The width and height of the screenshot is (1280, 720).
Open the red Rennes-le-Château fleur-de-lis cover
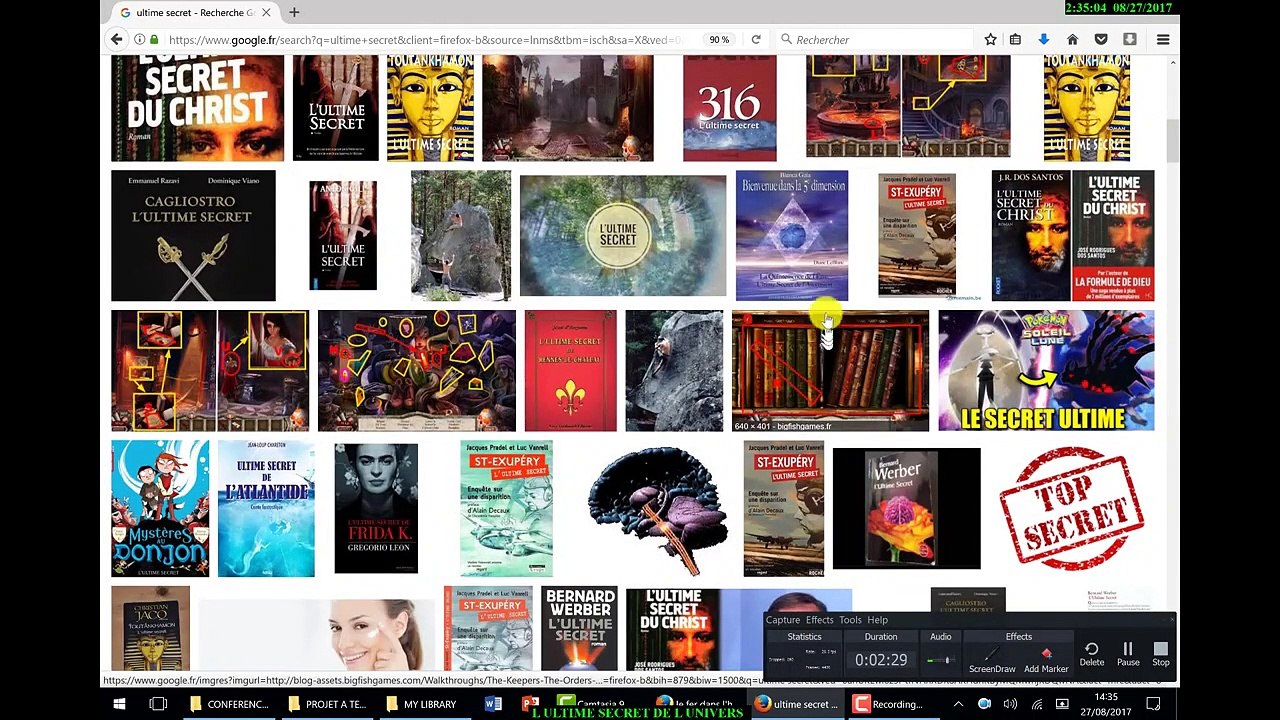tap(571, 371)
